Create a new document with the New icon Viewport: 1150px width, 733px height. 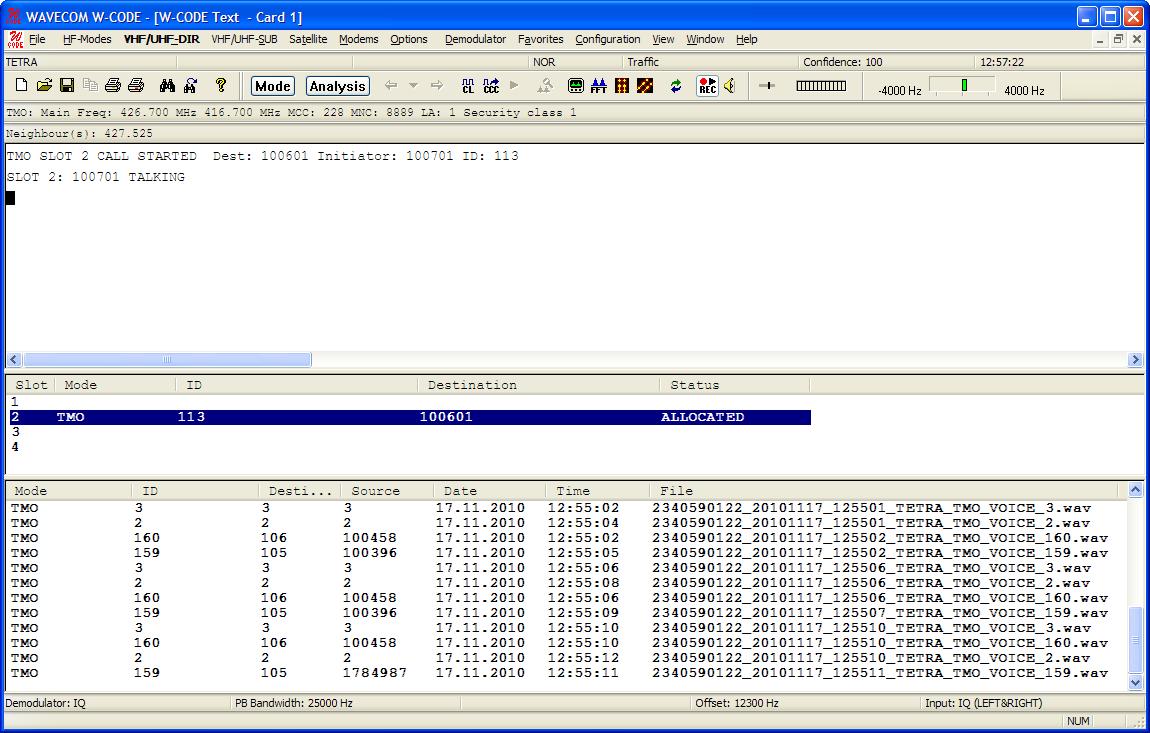(x=21, y=86)
